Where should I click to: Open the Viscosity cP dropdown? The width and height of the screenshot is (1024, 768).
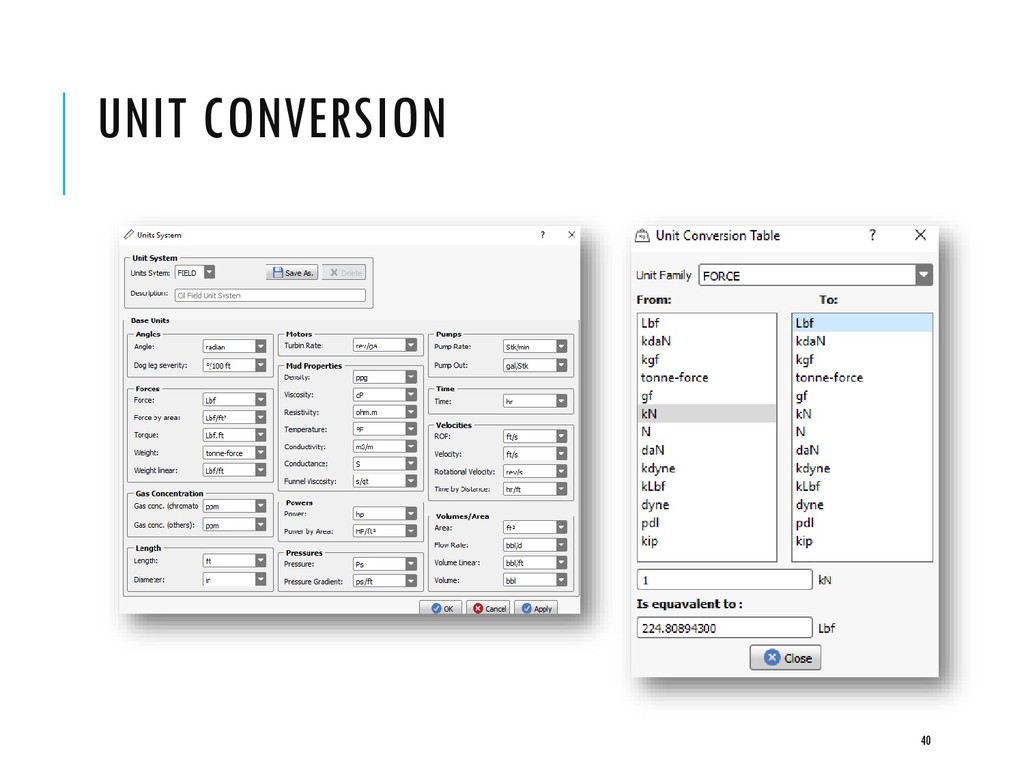[x=411, y=394]
